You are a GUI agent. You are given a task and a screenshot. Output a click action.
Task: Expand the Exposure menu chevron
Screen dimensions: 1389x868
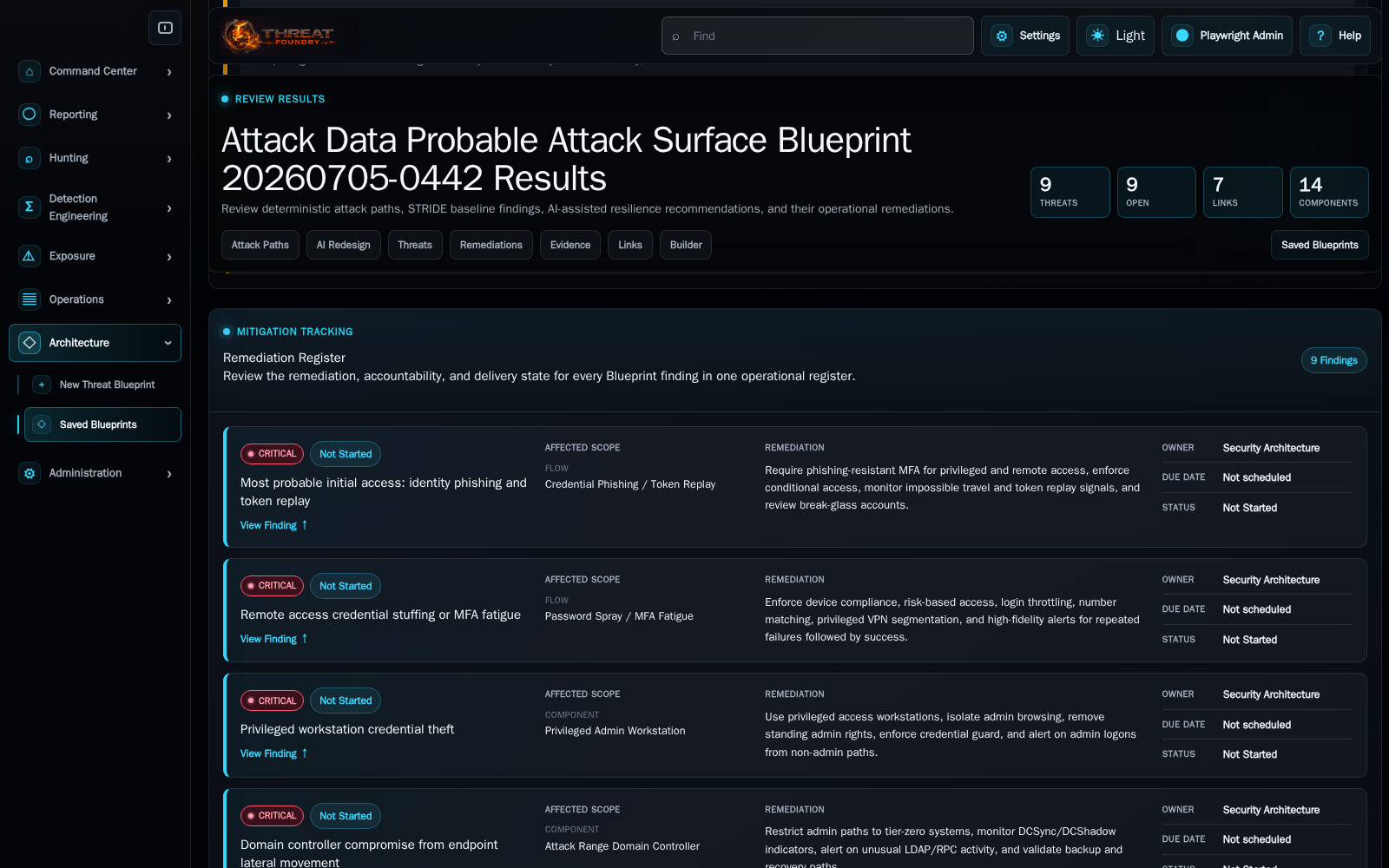pos(169,257)
